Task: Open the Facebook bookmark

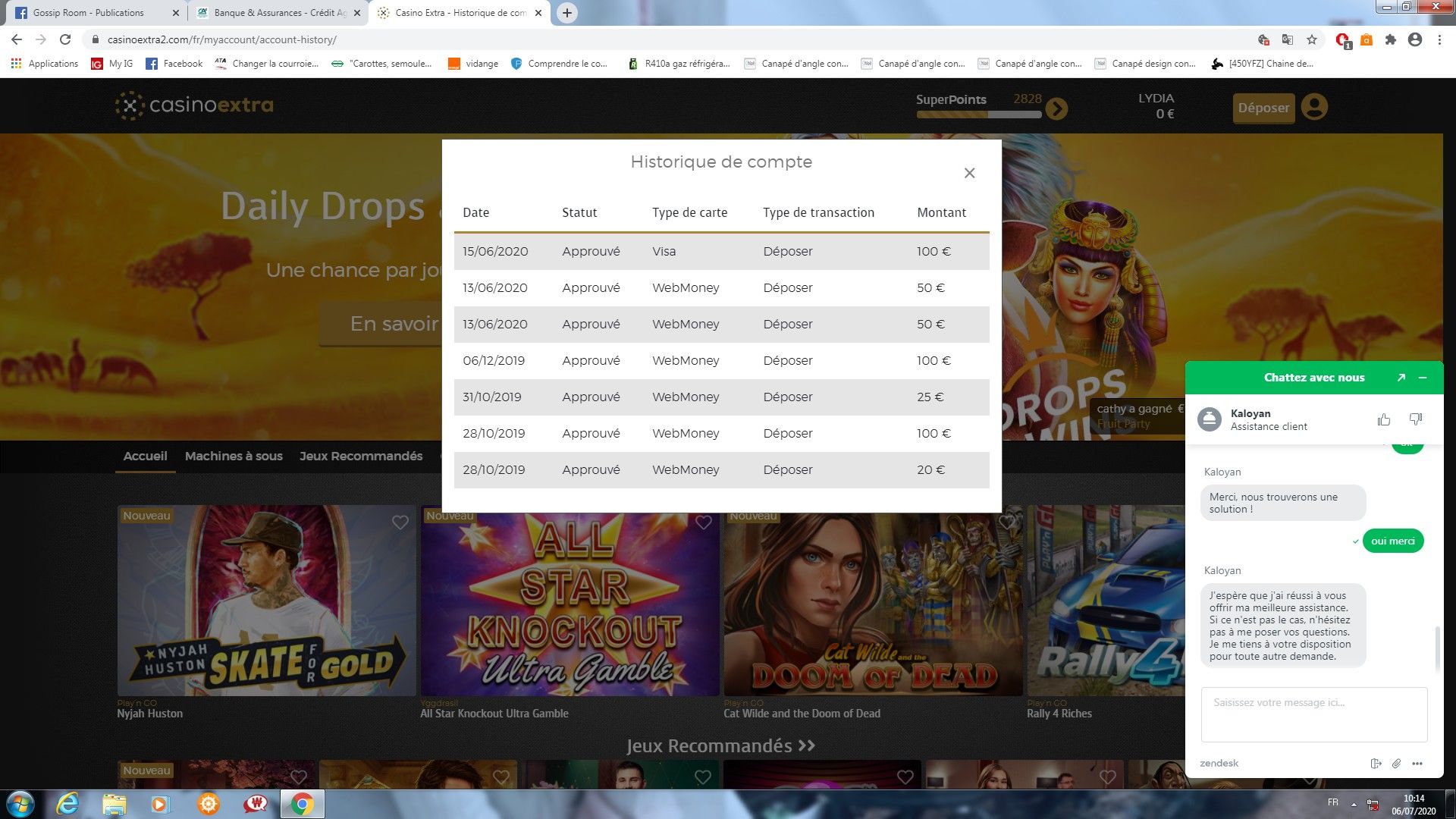Action: 174,64
